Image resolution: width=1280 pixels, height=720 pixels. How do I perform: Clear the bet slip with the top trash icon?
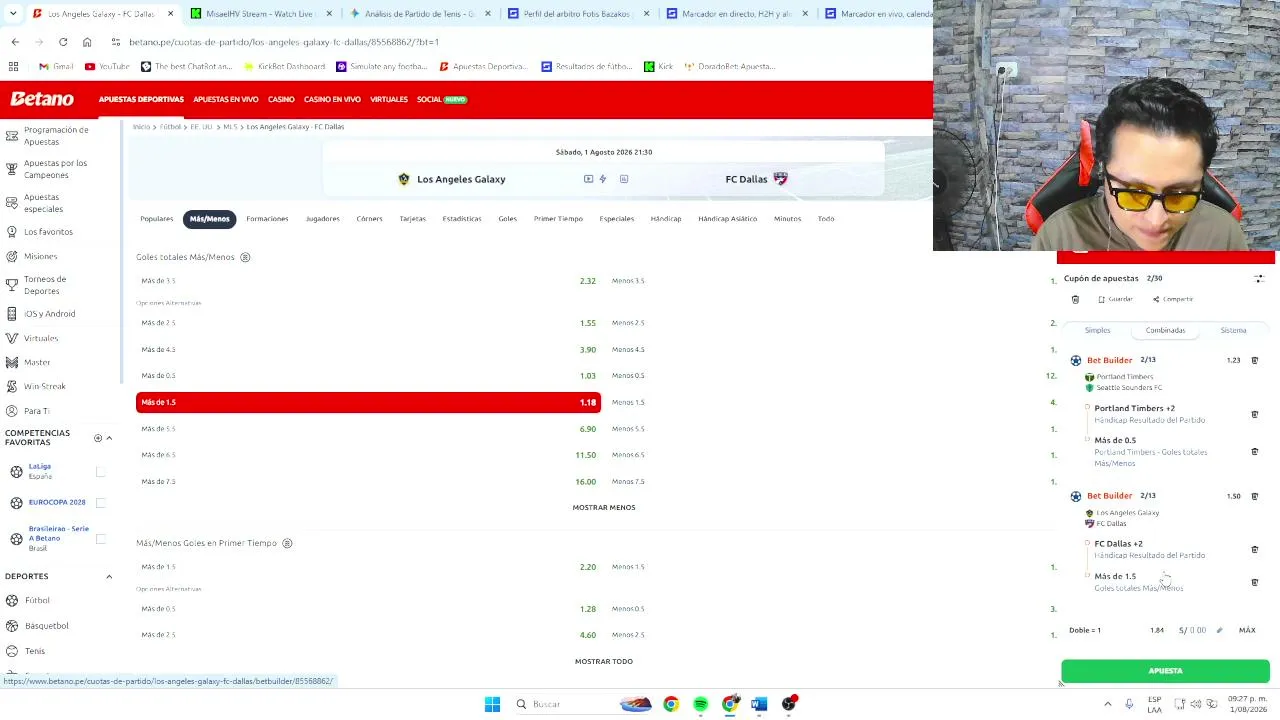point(1075,299)
